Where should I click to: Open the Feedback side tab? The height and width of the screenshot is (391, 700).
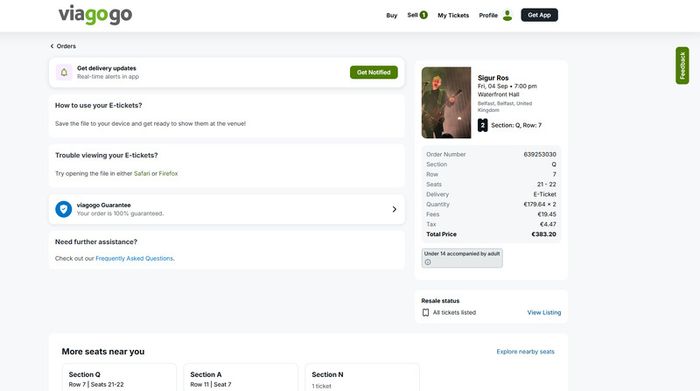(682, 66)
